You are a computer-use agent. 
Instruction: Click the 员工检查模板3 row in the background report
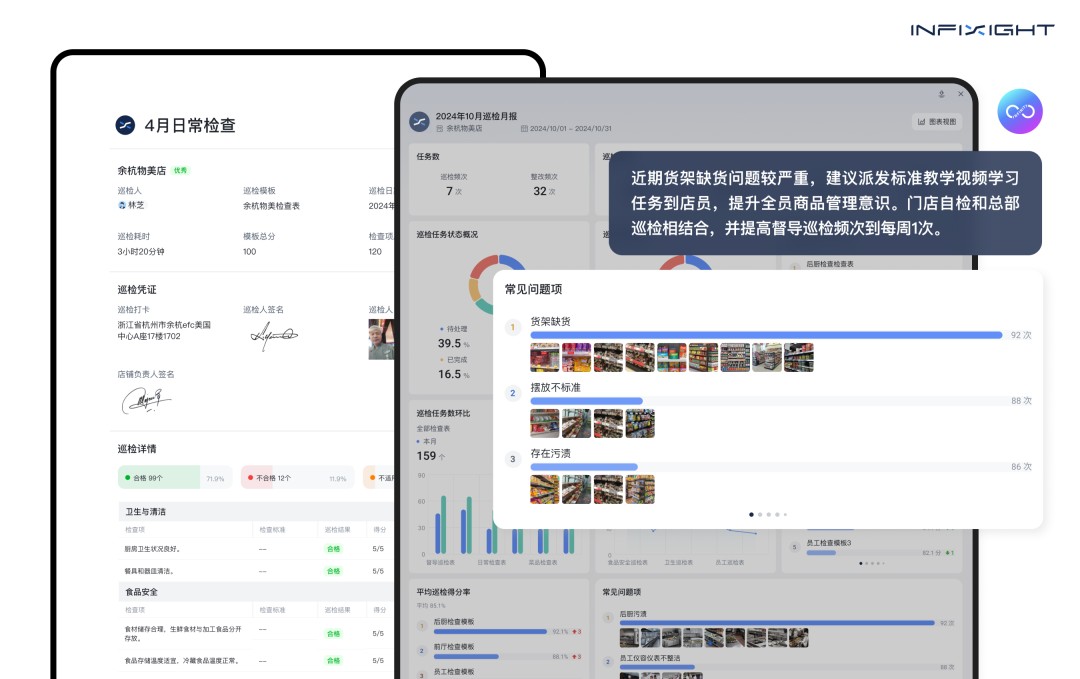pyautogui.click(x=871, y=547)
